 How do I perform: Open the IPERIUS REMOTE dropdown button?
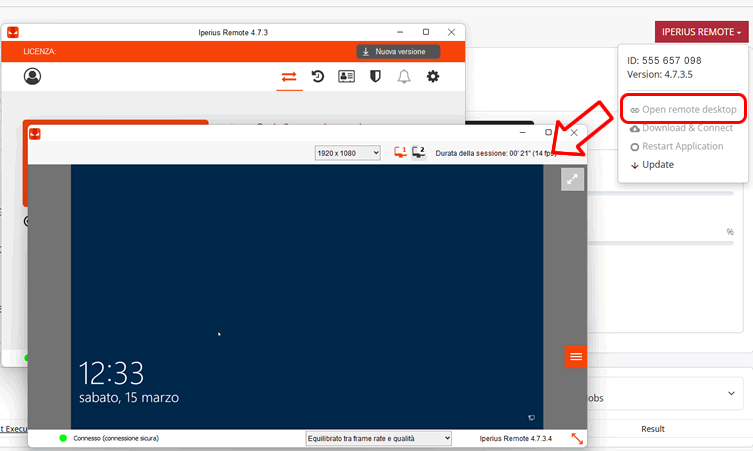[702, 32]
